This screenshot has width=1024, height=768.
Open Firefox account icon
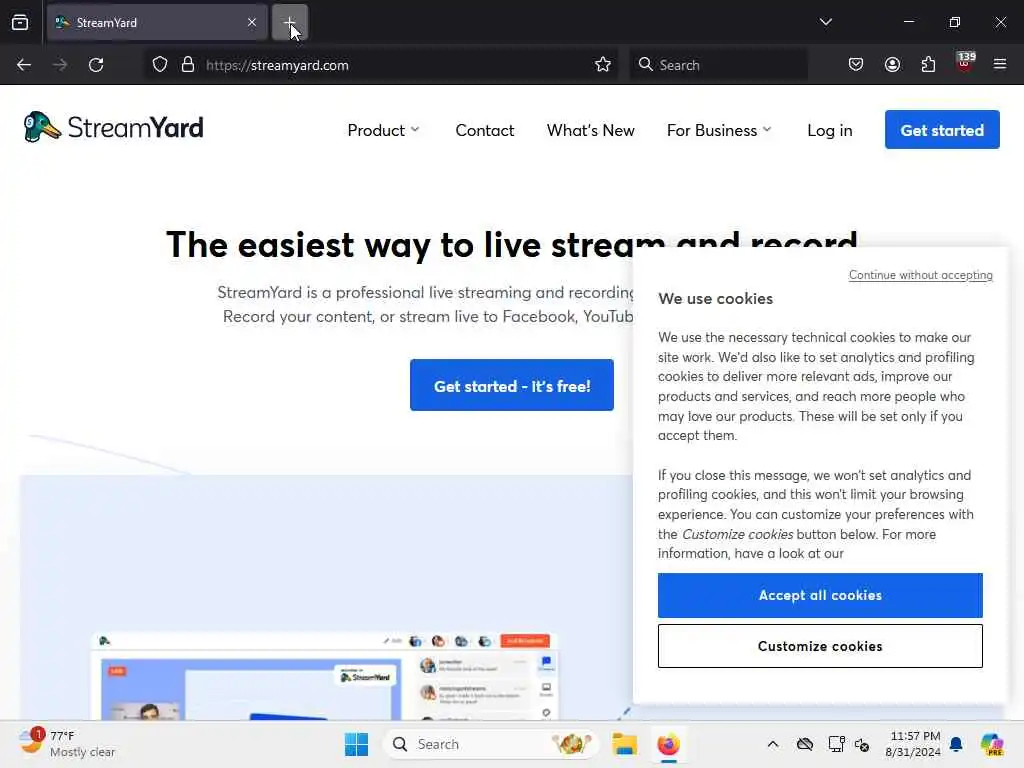pyautogui.click(x=892, y=65)
